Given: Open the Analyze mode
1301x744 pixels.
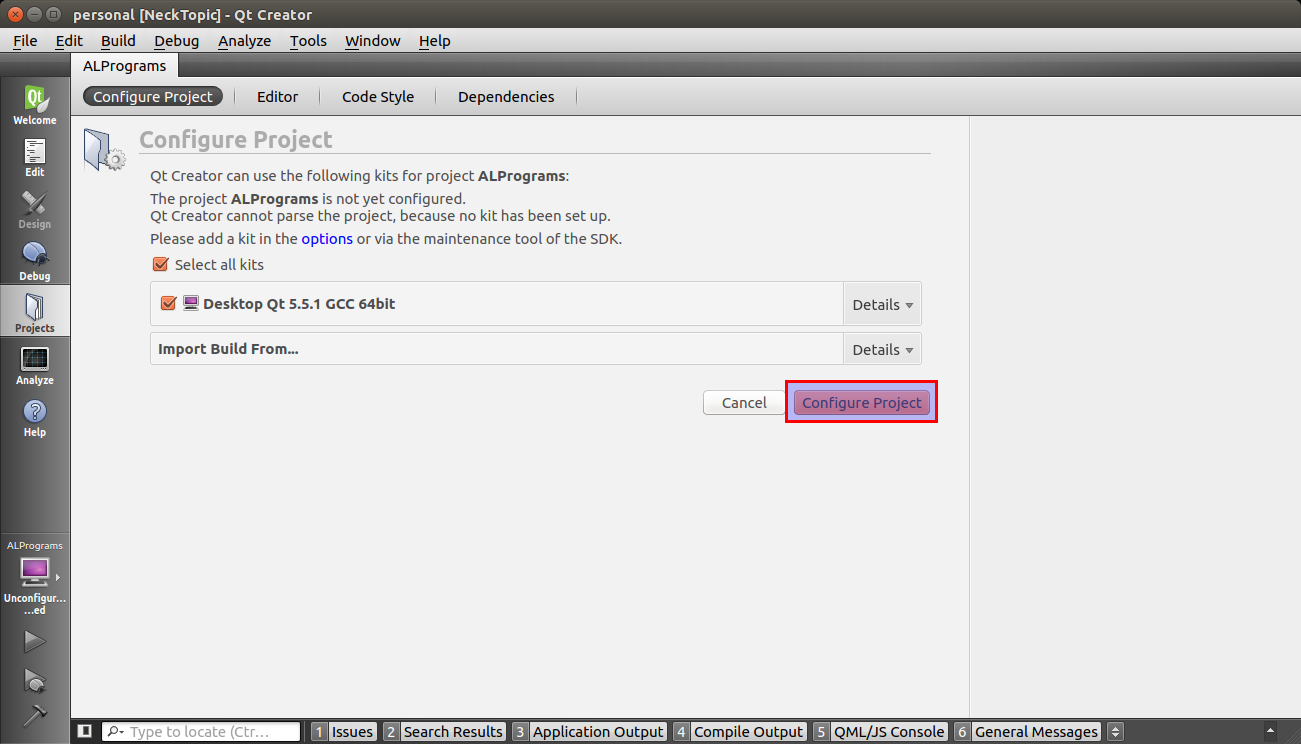Looking at the screenshot, I should tap(35, 365).
